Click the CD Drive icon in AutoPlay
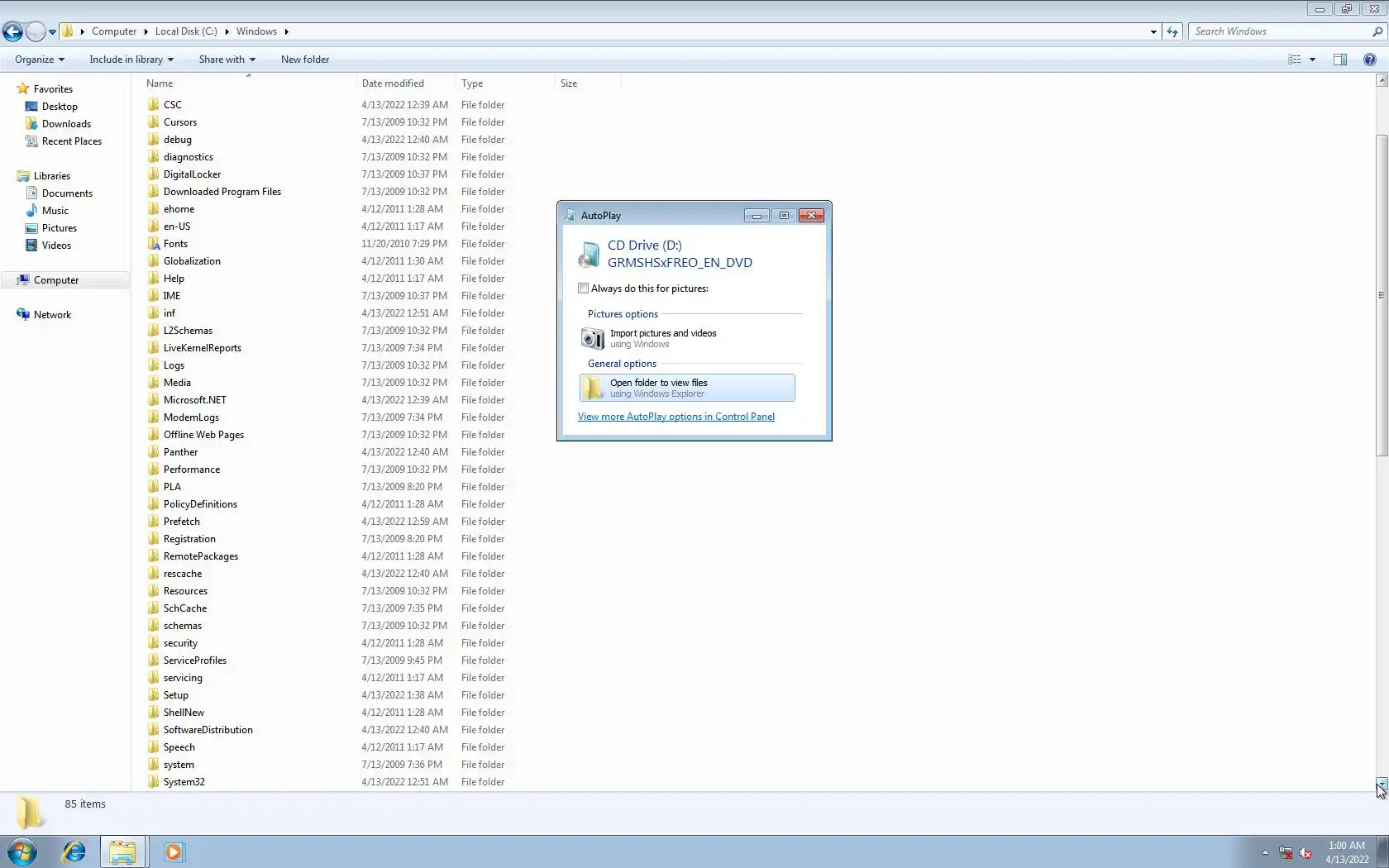The height and width of the screenshot is (868, 1389). pos(589,254)
